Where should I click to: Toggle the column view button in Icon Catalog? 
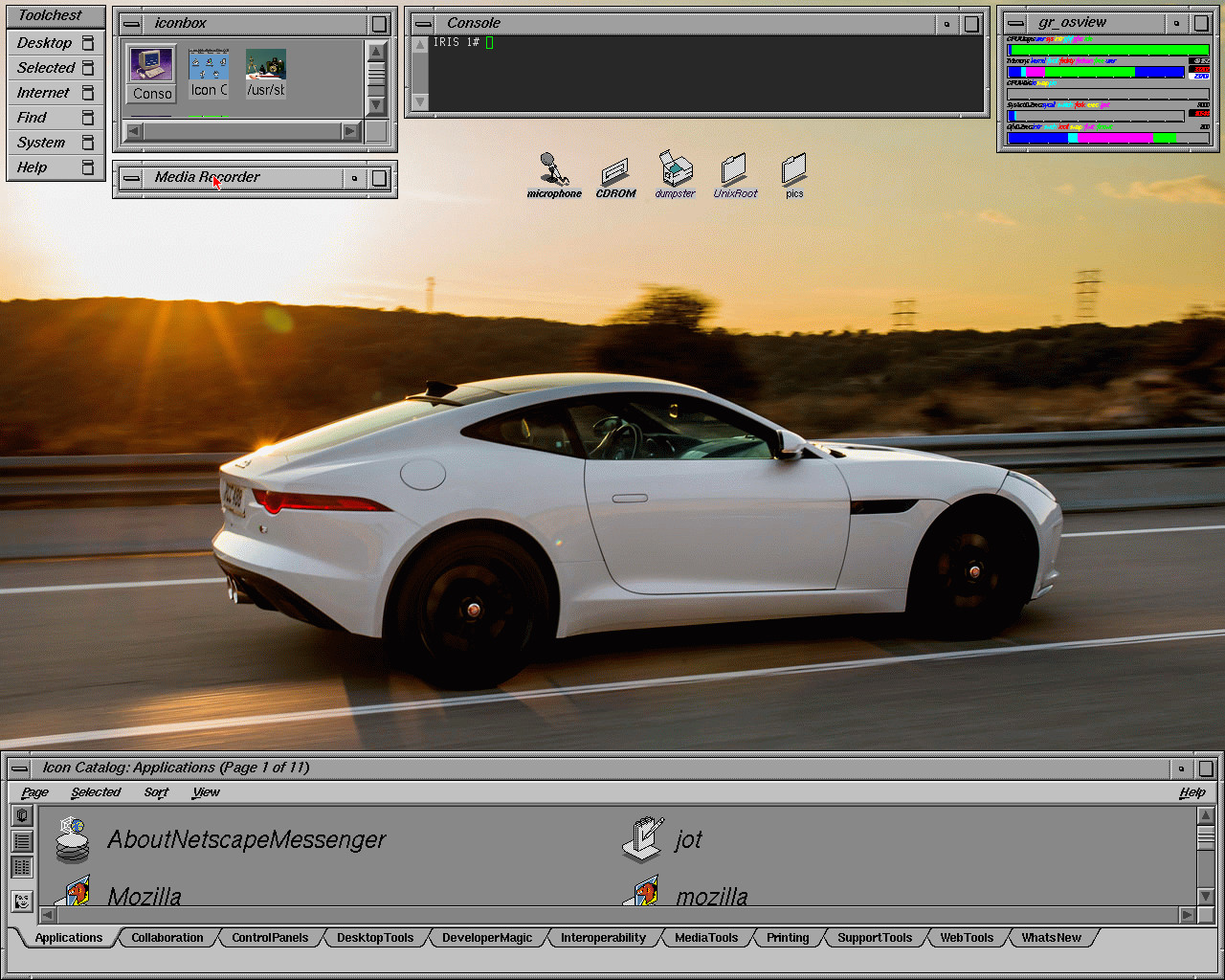point(22,867)
